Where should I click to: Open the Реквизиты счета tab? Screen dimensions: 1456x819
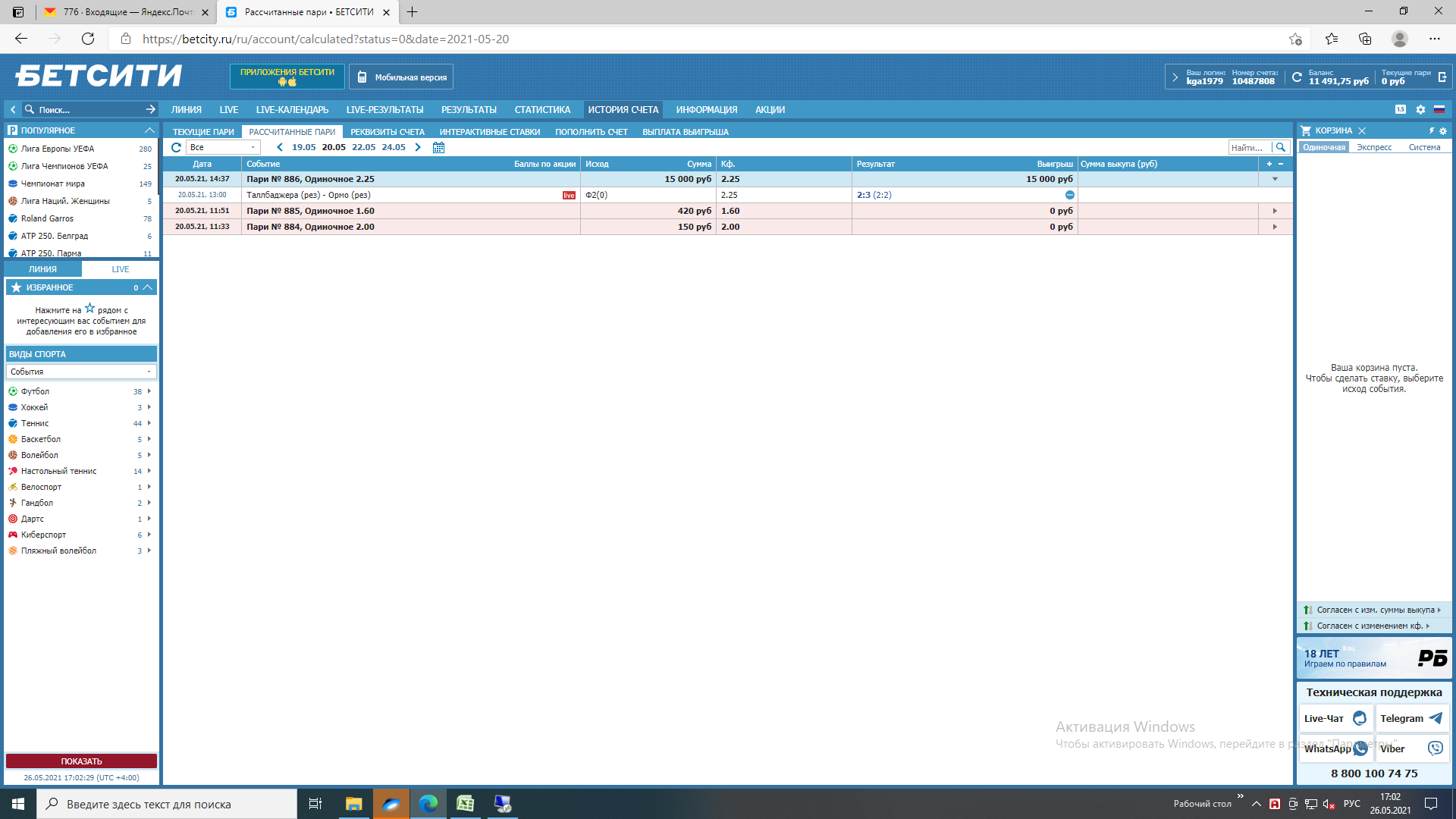[387, 132]
